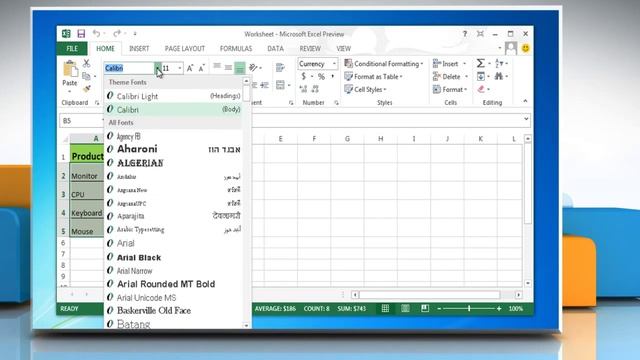Open the FILE tab
Image resolution: width=640 pixels, height=360 pixels.
72,49
